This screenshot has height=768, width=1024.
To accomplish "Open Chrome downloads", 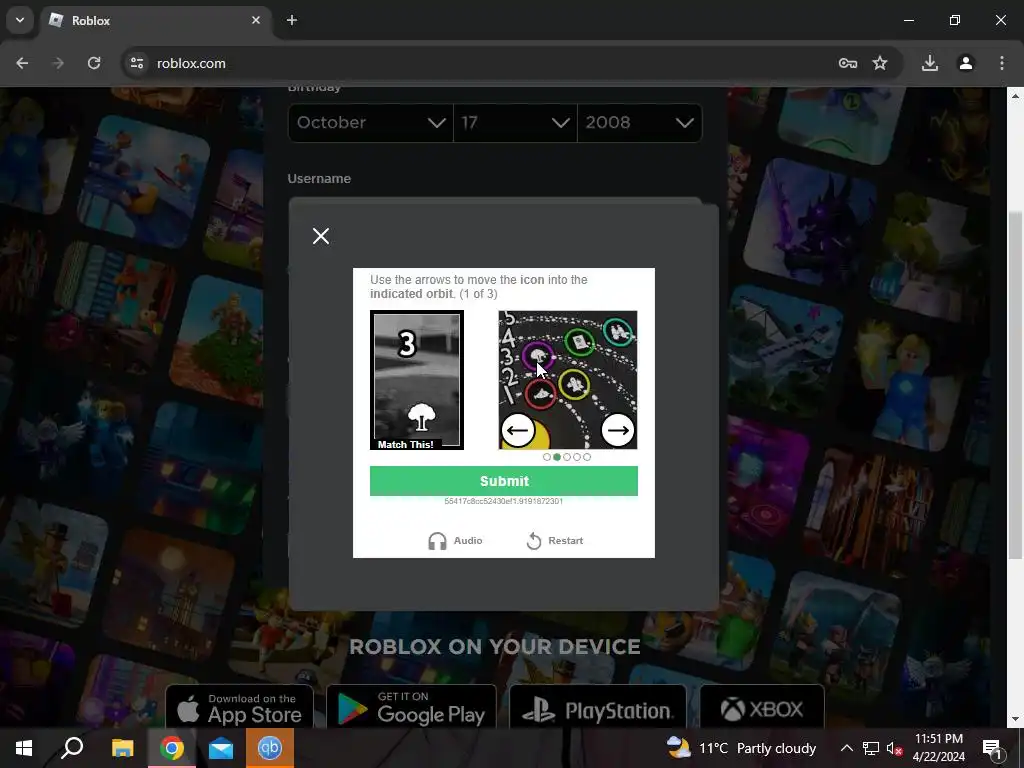I will coord(930,63).
